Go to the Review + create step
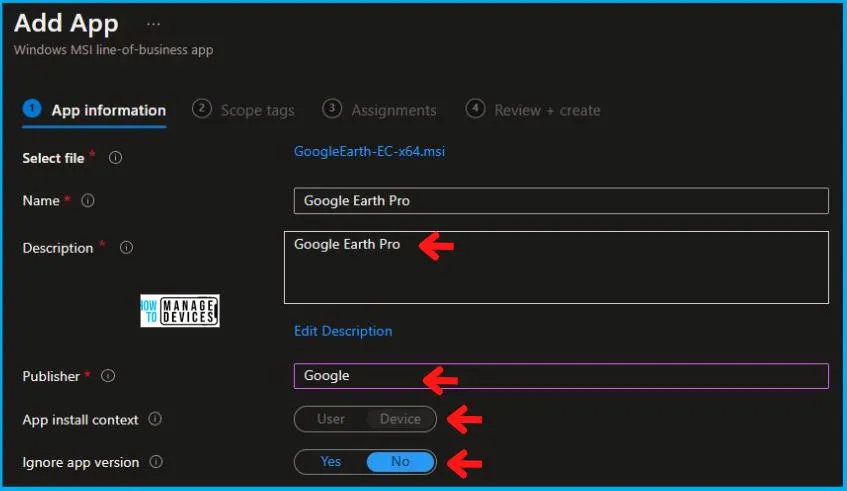This screenshot has width=847, height=491. tap(533, 110)
